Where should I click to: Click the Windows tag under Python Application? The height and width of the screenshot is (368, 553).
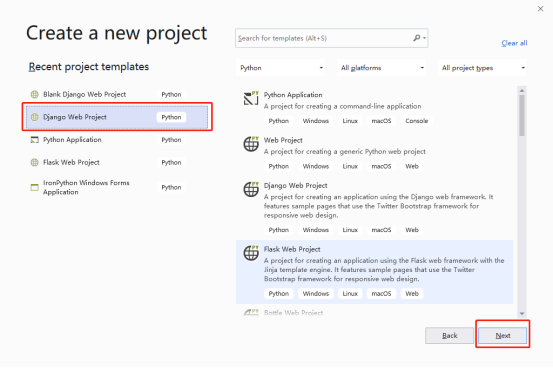click(x=316, y=121)
